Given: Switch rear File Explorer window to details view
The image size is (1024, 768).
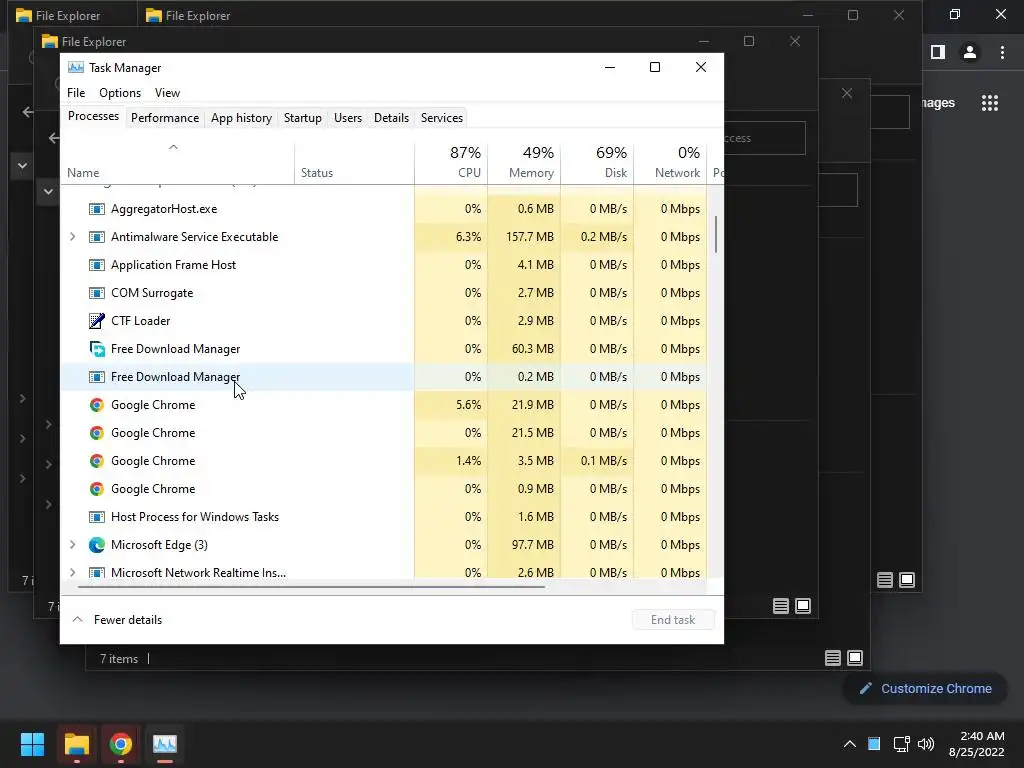Looking at the screenshot, I should [x=885, y=580].
